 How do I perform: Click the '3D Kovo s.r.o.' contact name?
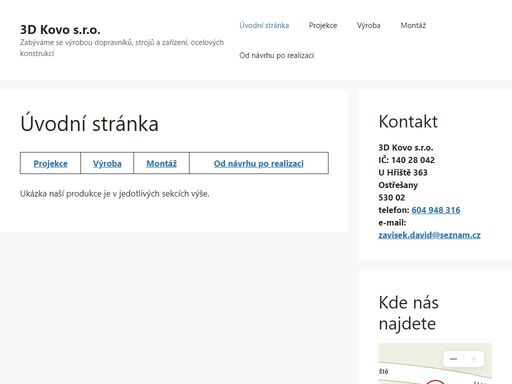click(x=406, y=147)
